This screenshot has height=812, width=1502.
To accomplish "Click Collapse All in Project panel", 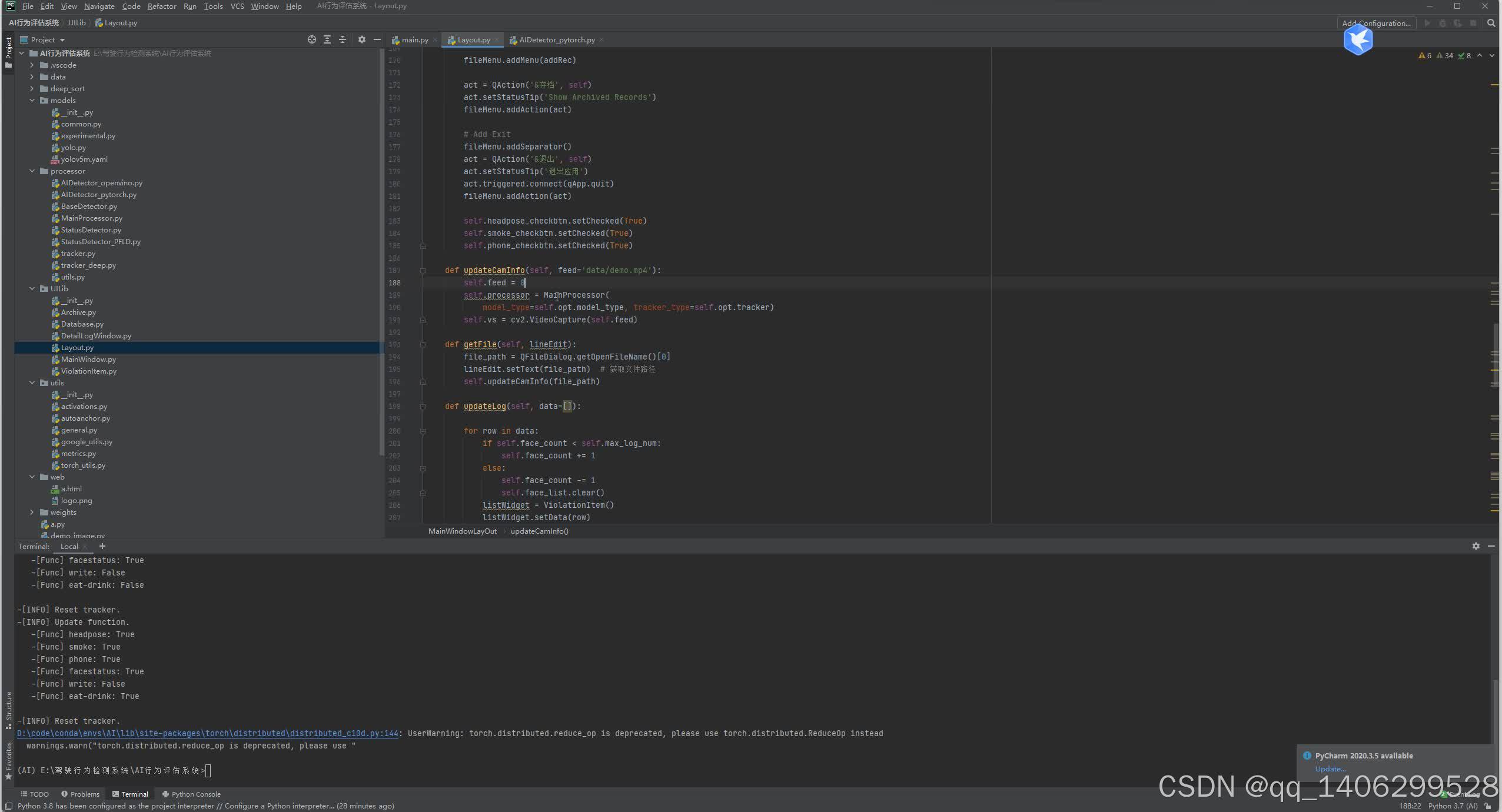I will point(343,39).
